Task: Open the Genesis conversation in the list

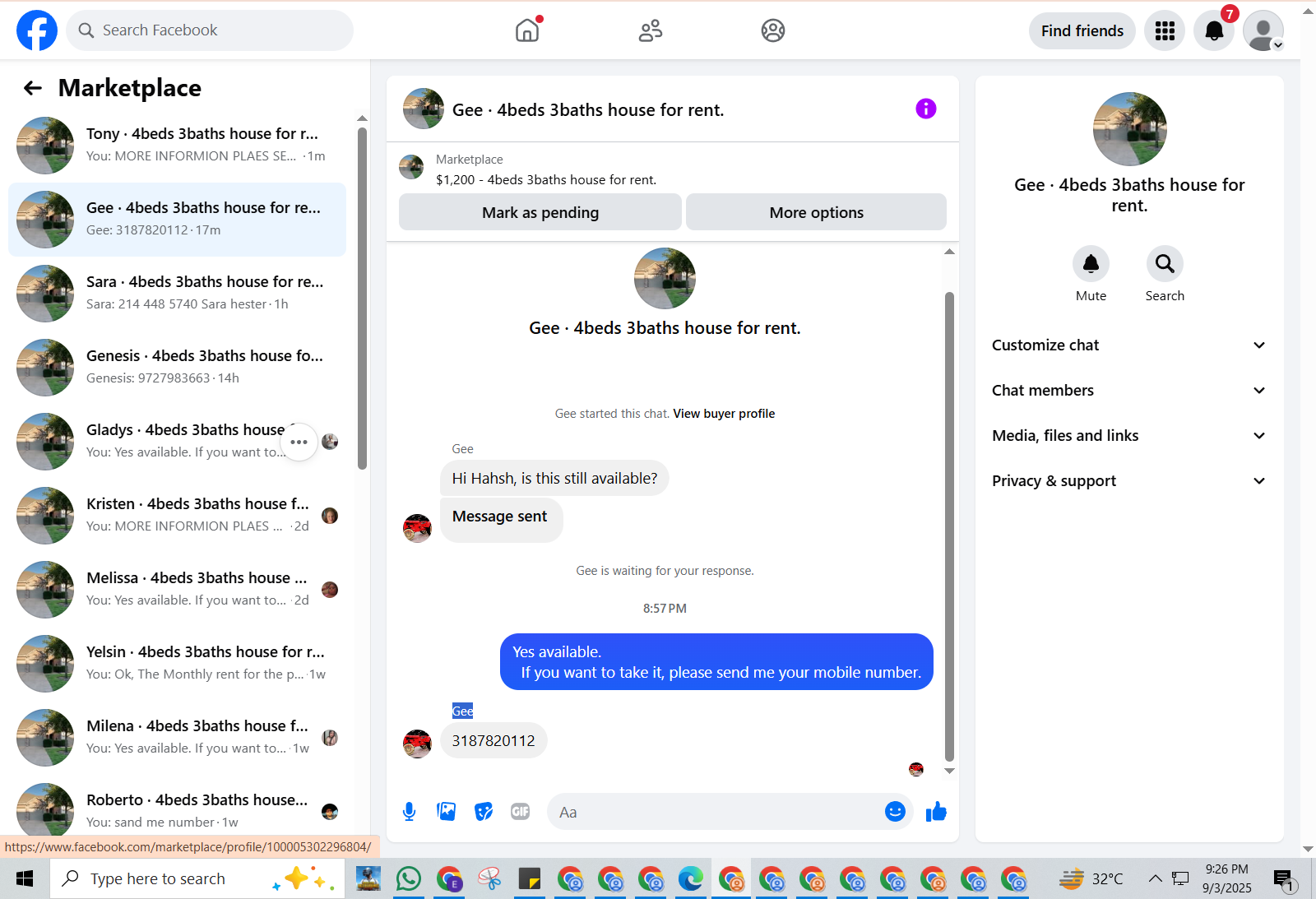Action: (x=177, y=368)
